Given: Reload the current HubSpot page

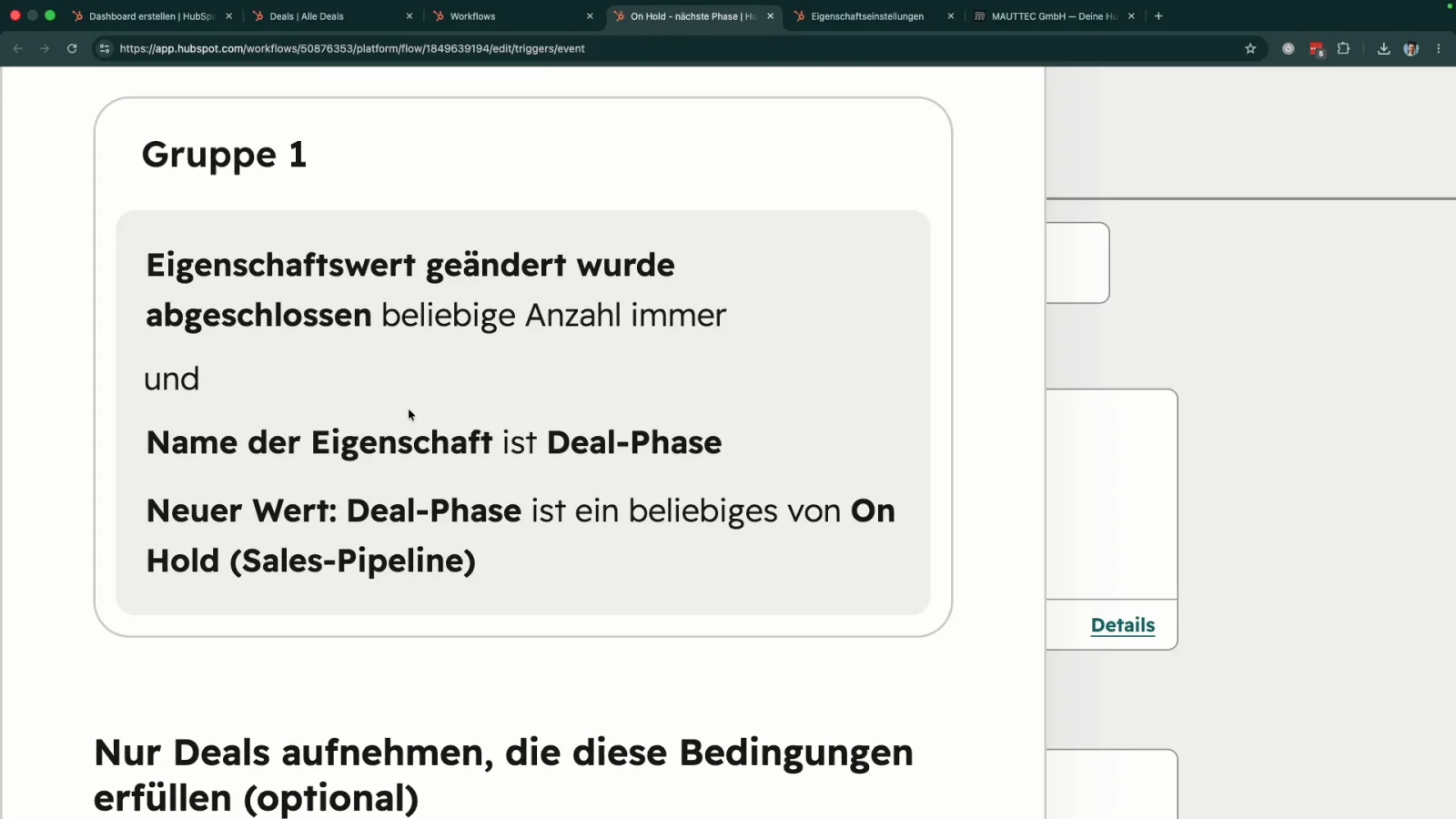Looking at the screenshot, I should pyautogui.click(x=72, y=48).
